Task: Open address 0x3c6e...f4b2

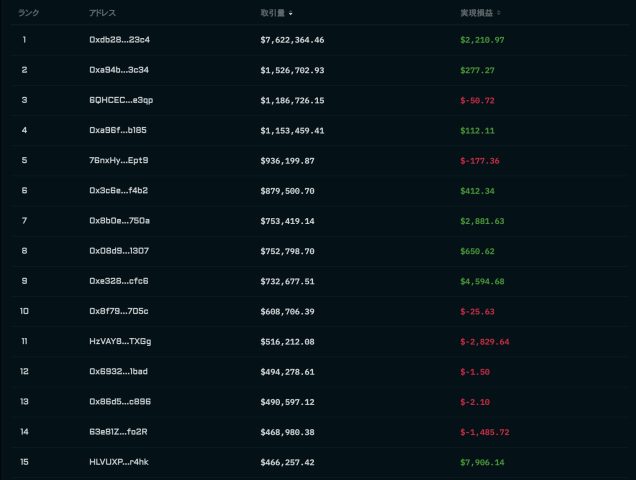Action: pos(118,190)
